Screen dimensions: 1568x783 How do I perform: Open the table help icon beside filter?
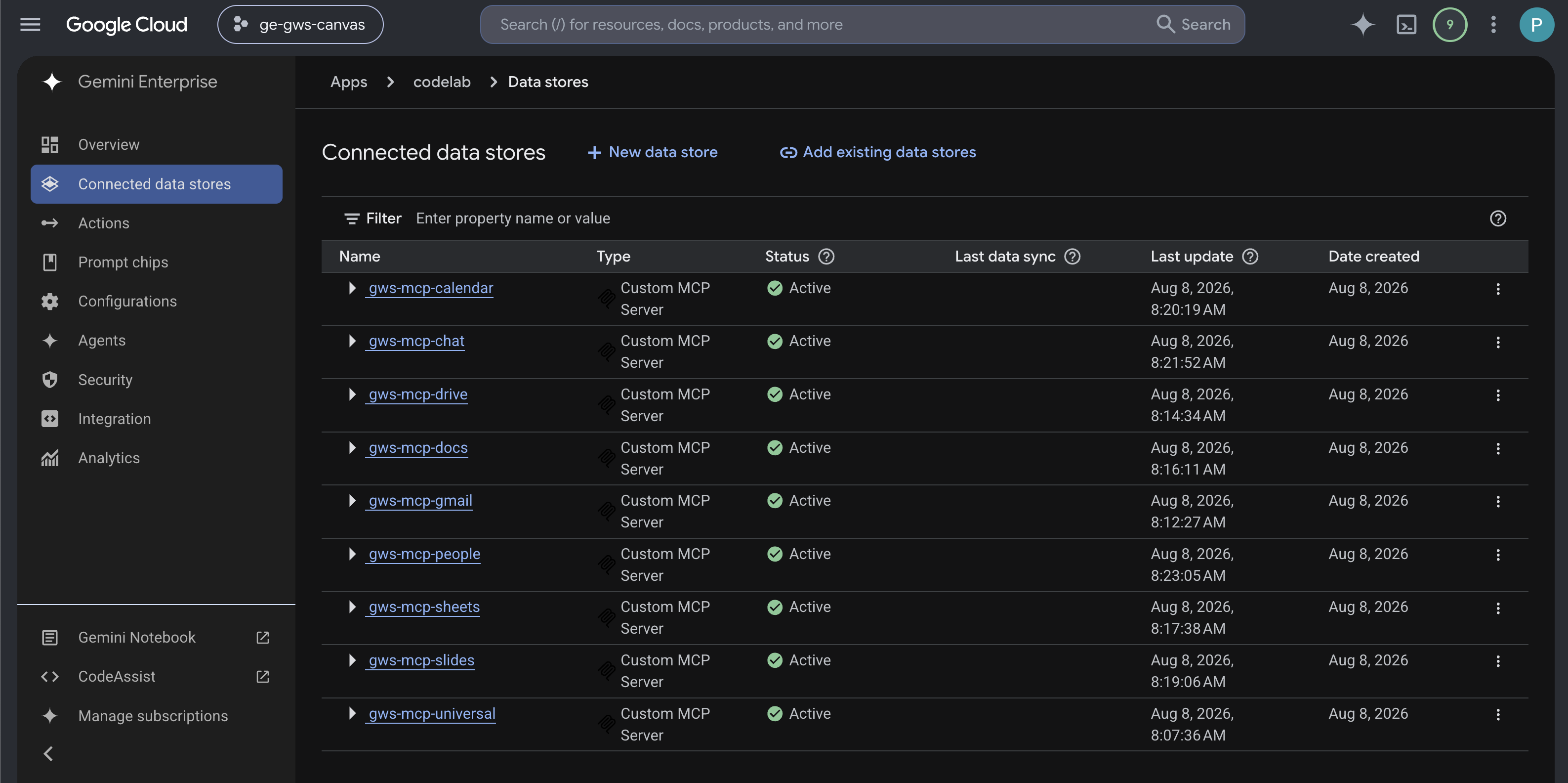coord(1498,218)
